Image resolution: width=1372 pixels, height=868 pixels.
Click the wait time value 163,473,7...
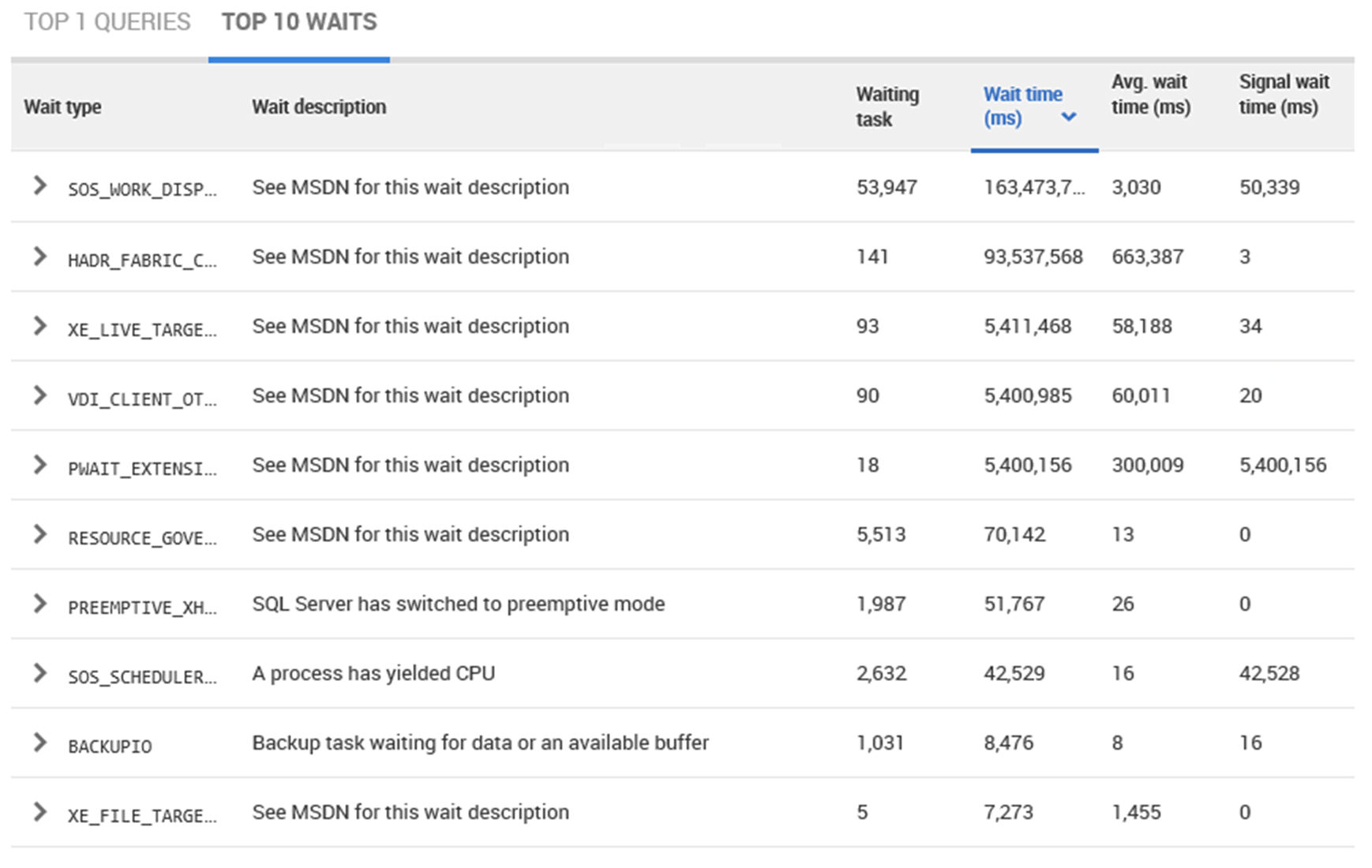1034,187
